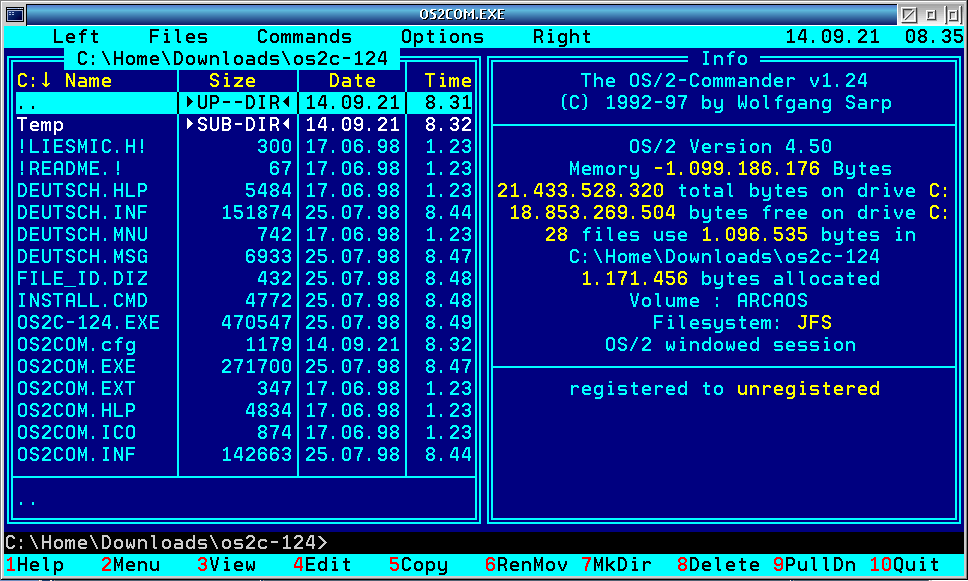Click the 10Quit function key
Viewport: 968px width, 581px height.
point(904,564)
